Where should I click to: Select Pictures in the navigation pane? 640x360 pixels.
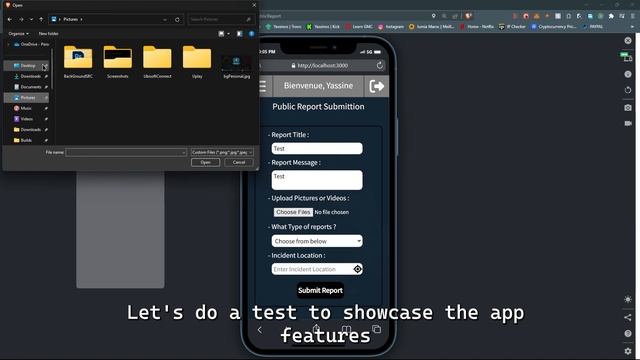tap(26, 98)
